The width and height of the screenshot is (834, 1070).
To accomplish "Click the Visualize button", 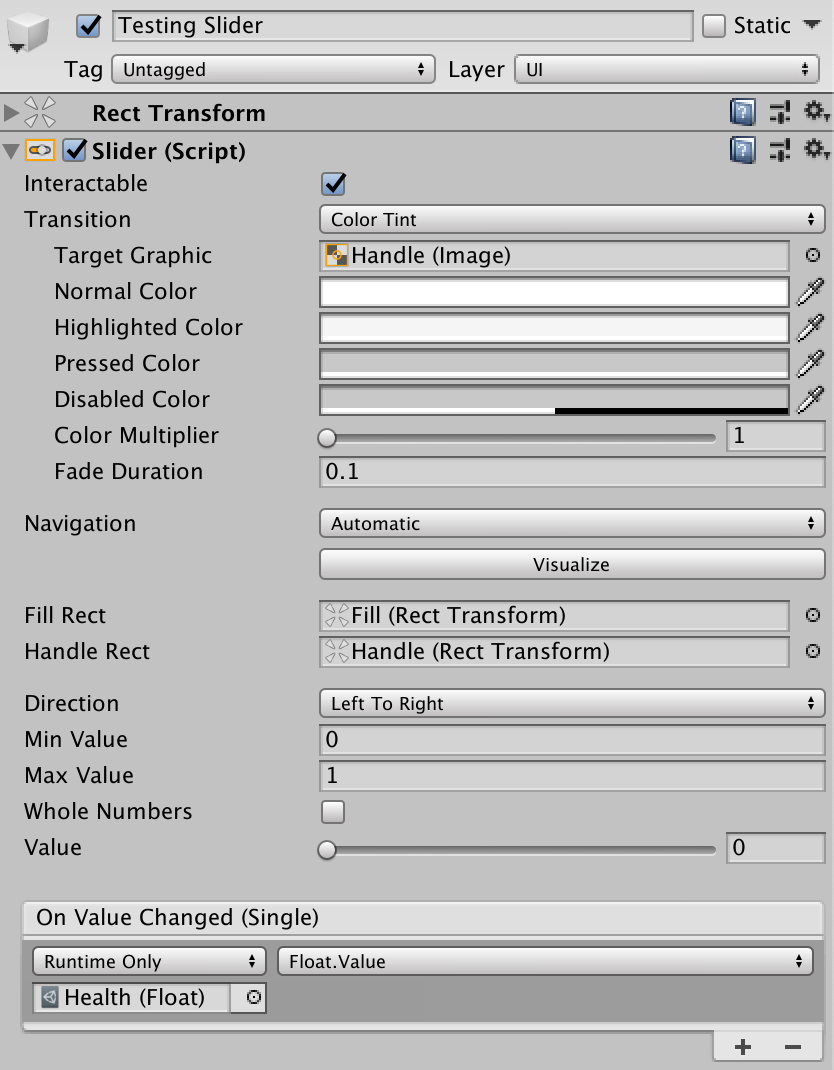I will tap(571, 565).
